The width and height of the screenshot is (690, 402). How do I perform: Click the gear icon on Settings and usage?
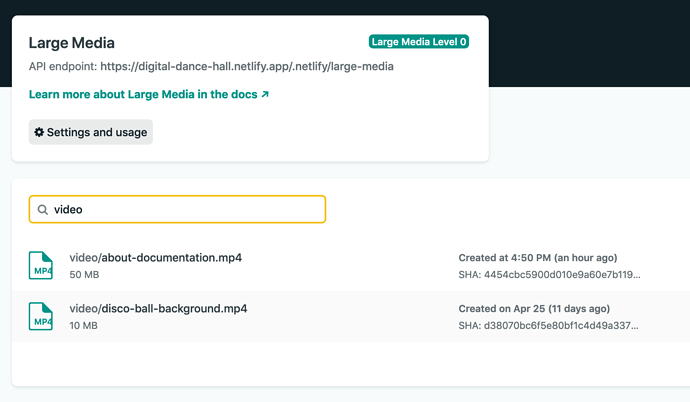tap(39, 132)
